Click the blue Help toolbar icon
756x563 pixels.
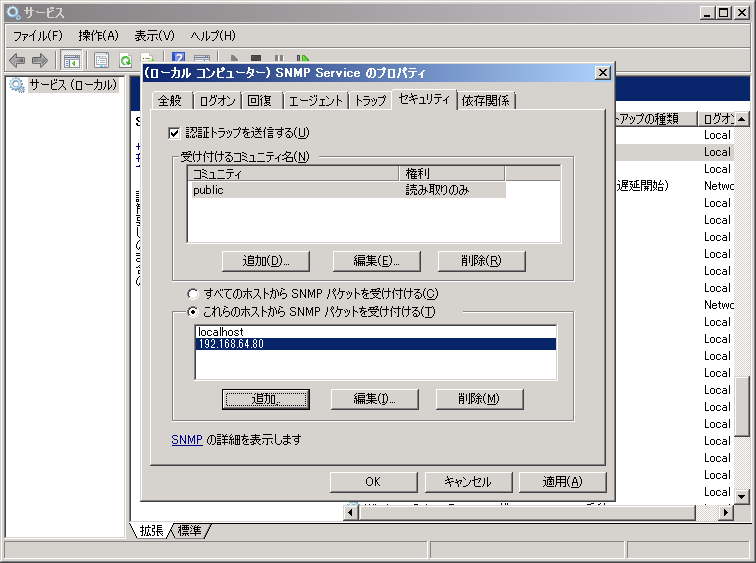pos(178,58)
